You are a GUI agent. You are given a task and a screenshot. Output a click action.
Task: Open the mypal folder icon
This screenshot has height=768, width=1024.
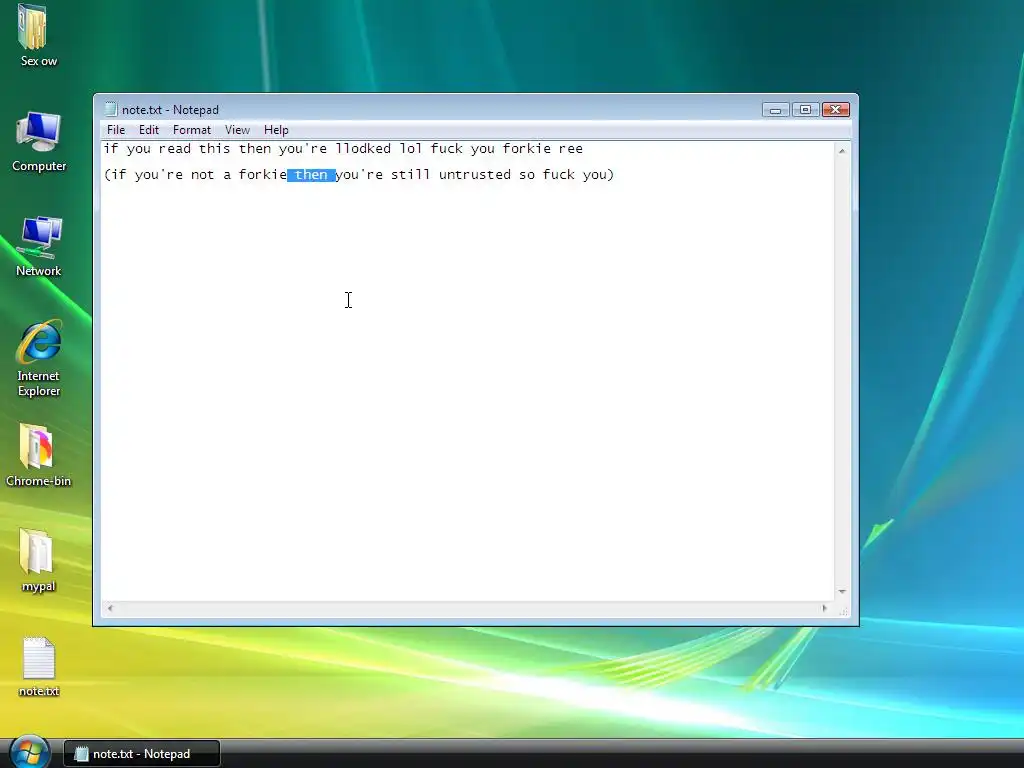coord(39,561)
